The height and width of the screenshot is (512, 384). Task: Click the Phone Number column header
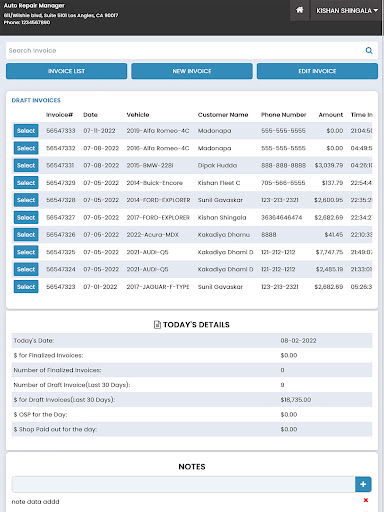283,115
